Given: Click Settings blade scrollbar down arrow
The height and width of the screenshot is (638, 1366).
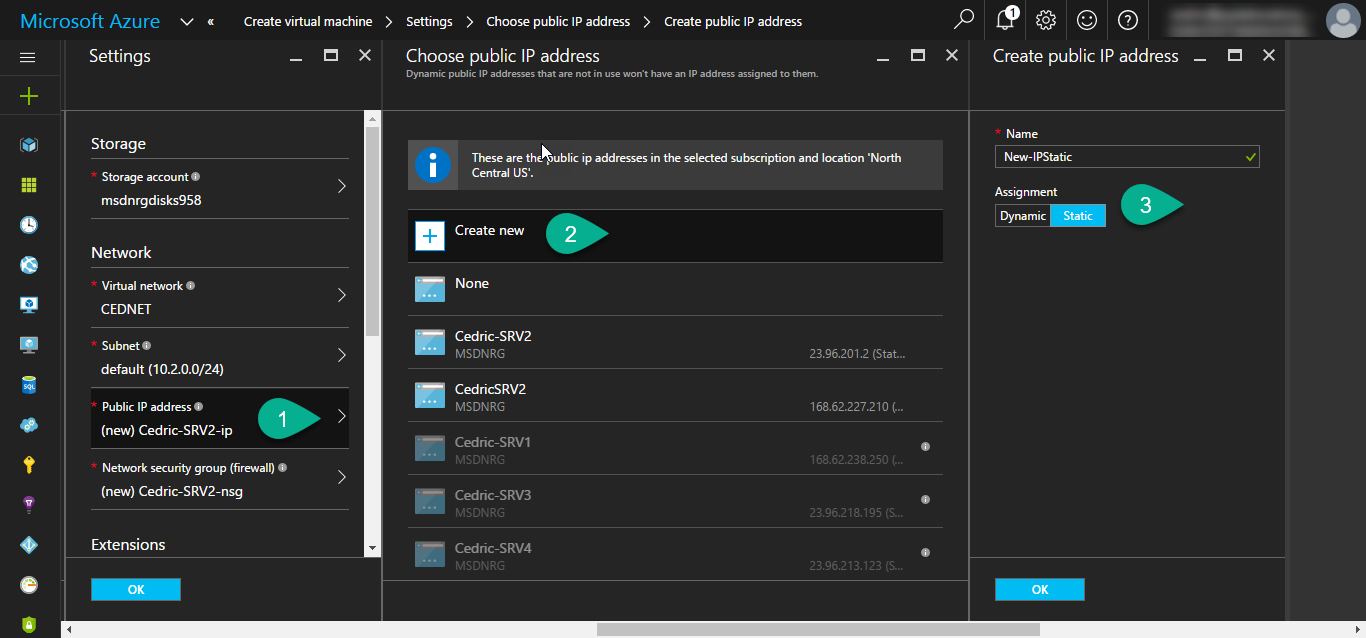Looking at the screenshot, I should click(x=373, y=549).
